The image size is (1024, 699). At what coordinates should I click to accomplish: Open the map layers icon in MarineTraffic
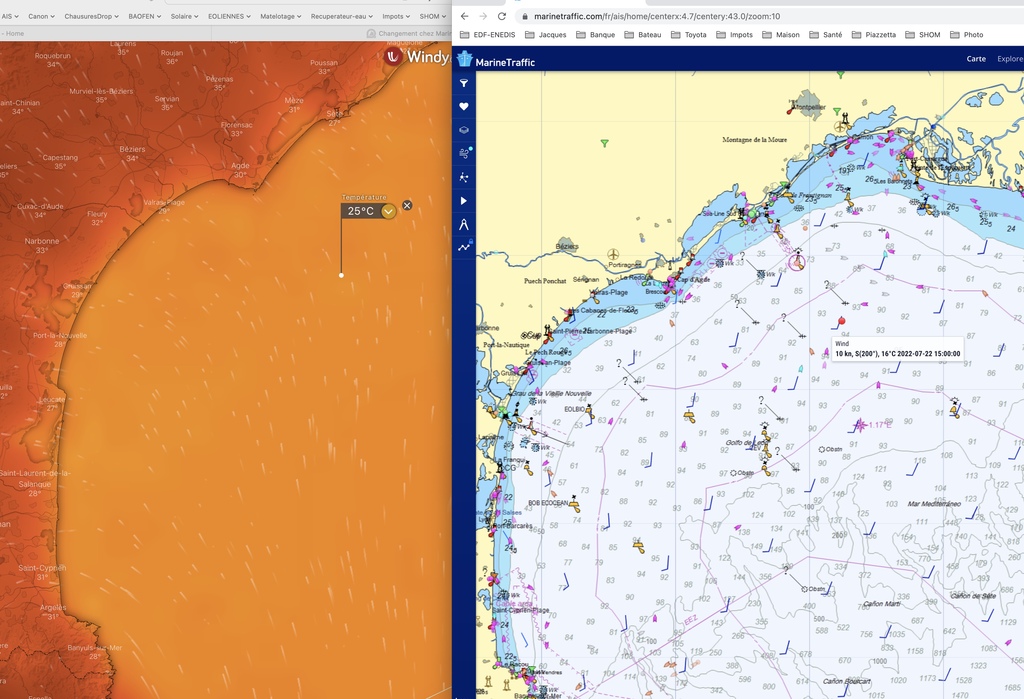(x=464, y=130)
